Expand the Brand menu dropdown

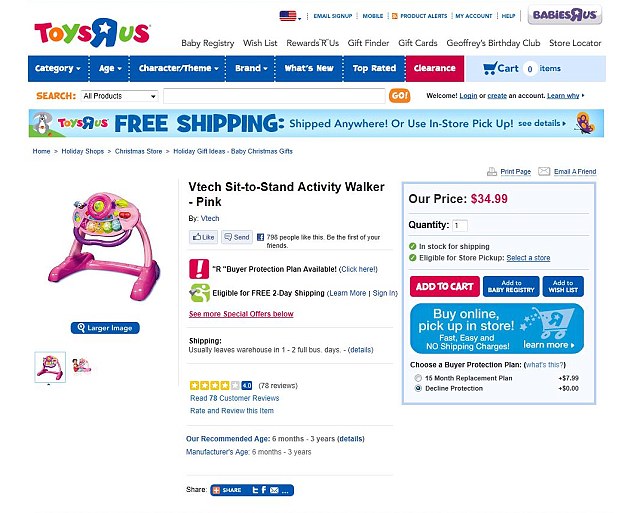[251, 68]
